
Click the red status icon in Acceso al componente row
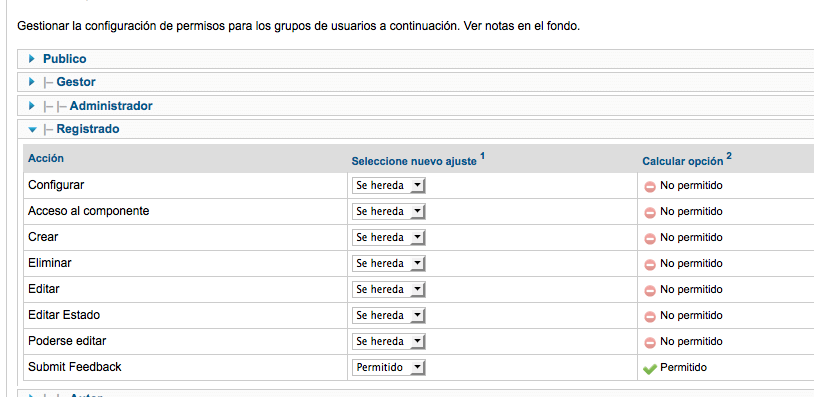coord(649,212)
